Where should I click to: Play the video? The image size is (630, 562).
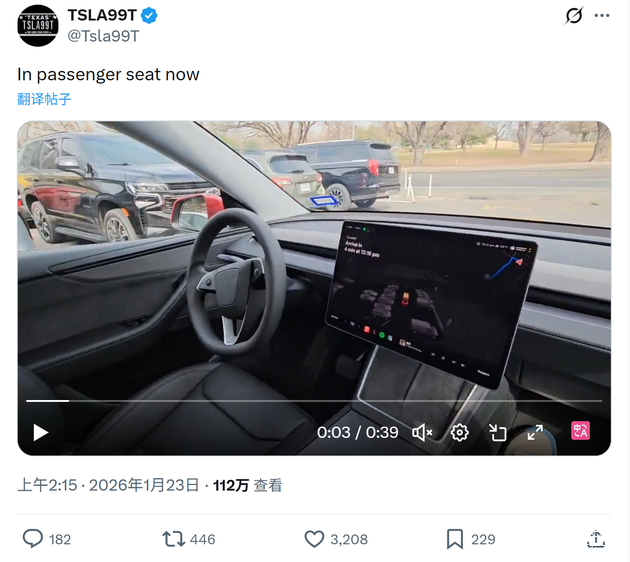point(41,433)
